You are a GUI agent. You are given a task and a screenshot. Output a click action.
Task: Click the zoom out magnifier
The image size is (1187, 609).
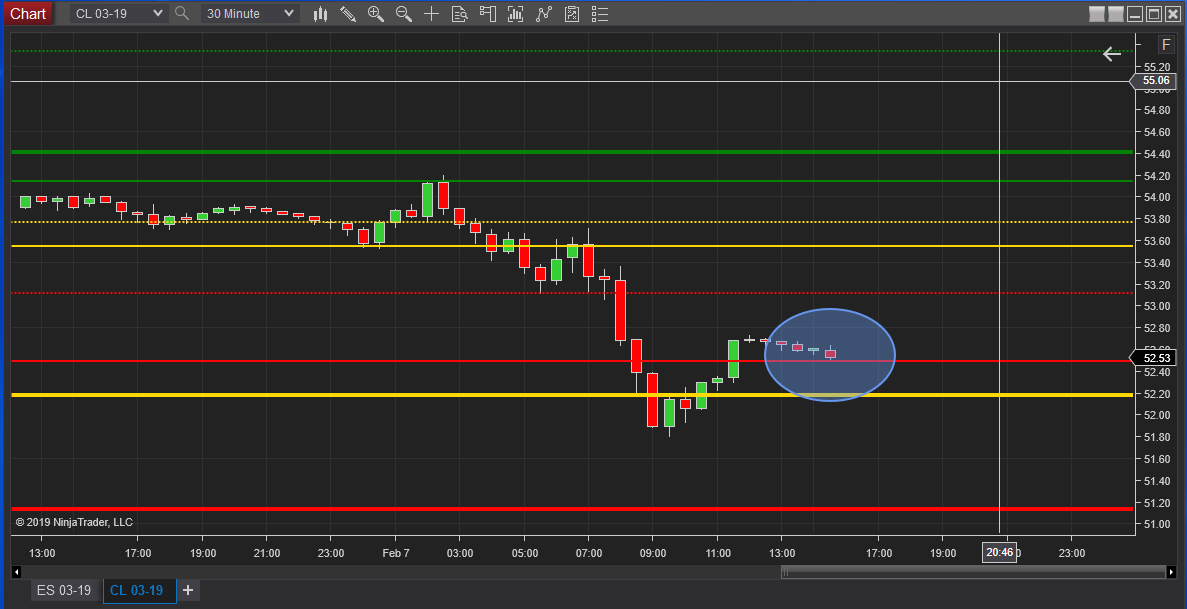[403, 14]
